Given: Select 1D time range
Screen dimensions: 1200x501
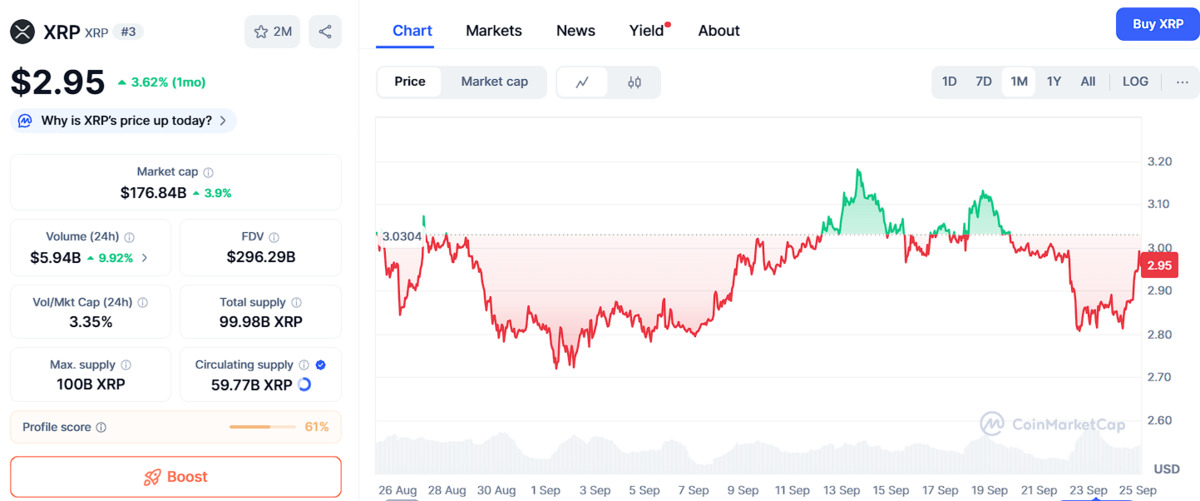Looking at the screenshot, I should pyautogui.click(x=949, y=82).
